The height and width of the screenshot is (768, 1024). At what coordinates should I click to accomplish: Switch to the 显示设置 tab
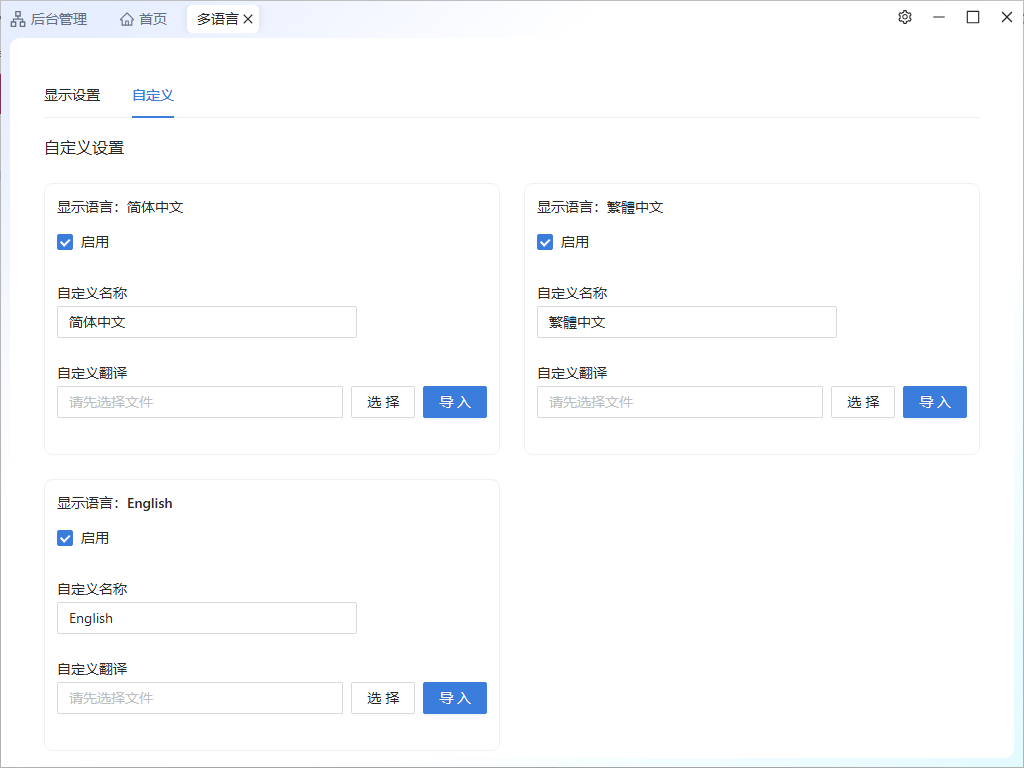72,95
